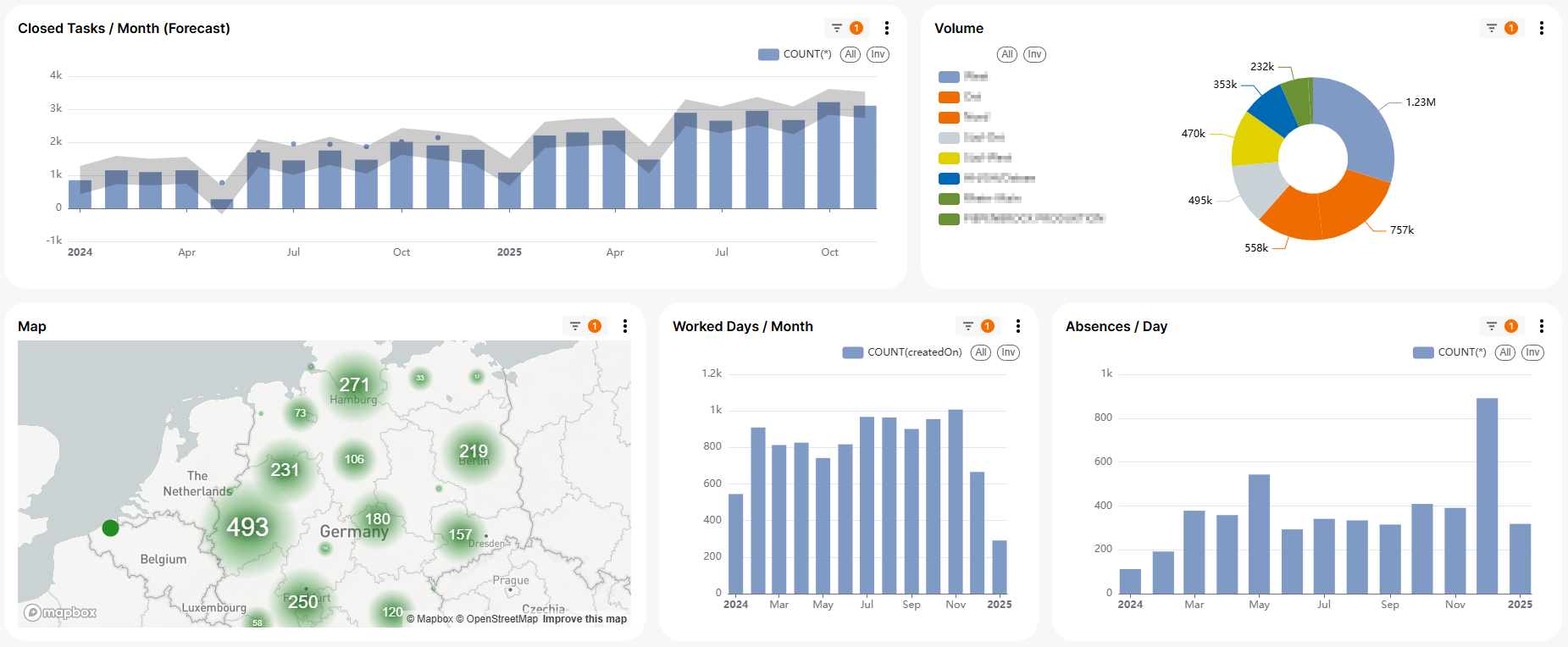This screenshot has width=1568, height=647.
Task: Select the yellow 470k donut slice
Action: [1255, 141]
